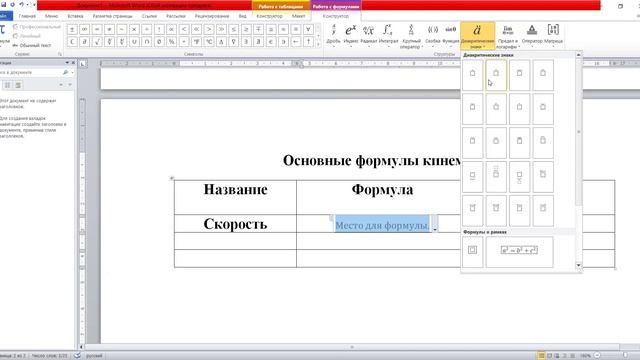Open the Разметка страницы tab
This screenshot has width=640, height=360.
click(x=113, y=16)
